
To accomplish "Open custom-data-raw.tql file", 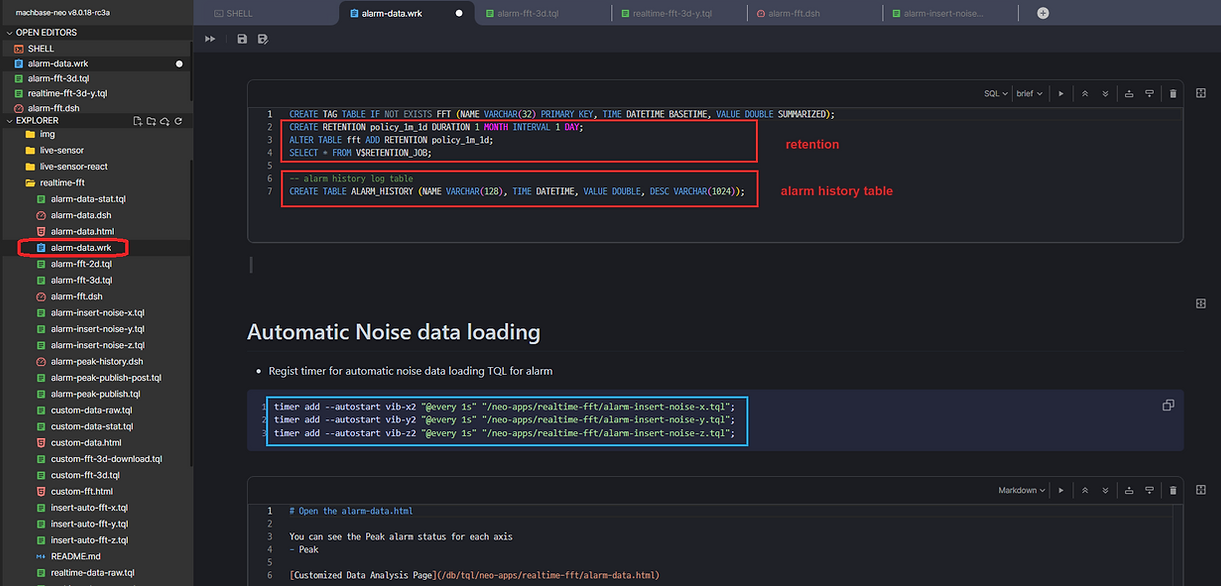I will pyautogui.click(x=91, y=410).
